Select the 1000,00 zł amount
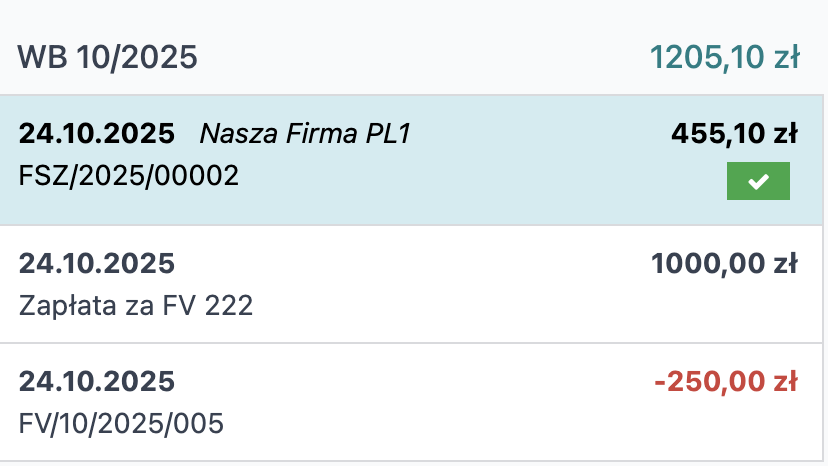 (724, 263)
